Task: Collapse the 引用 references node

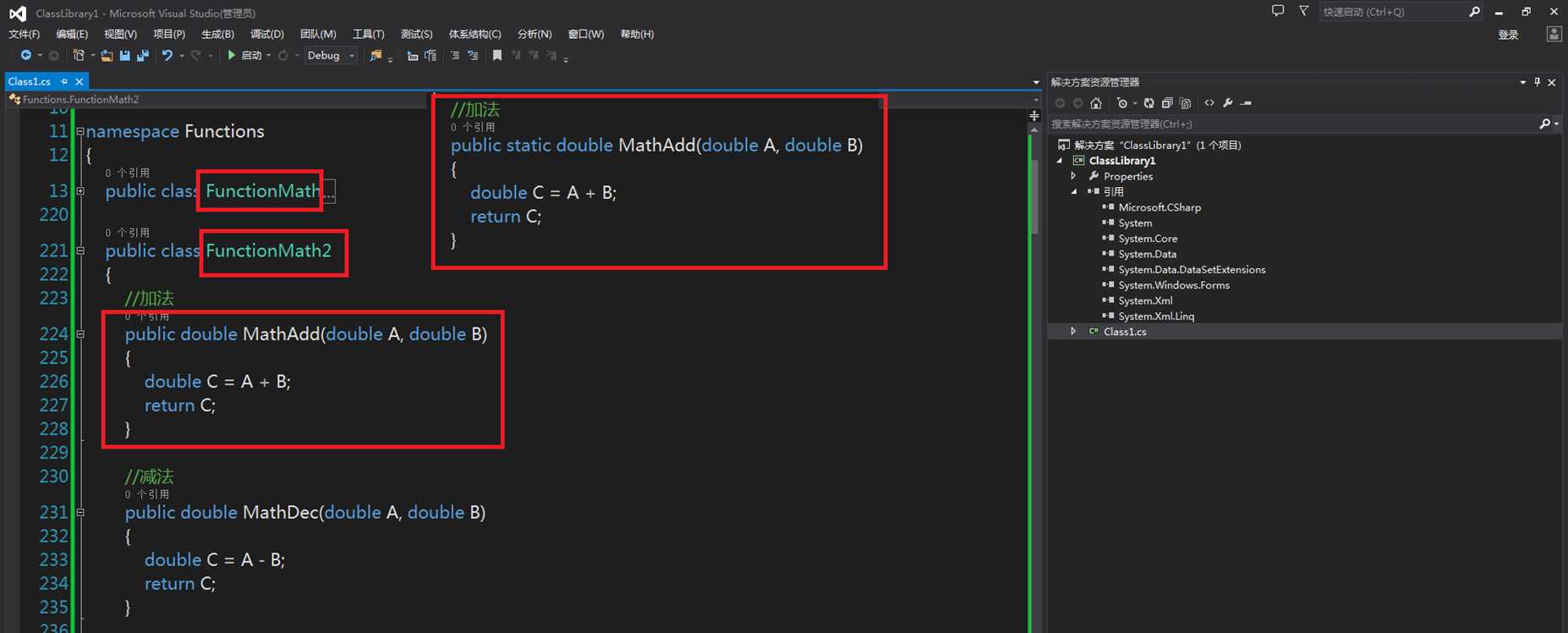Action: pyautogui.click(x=1074, y=192)
